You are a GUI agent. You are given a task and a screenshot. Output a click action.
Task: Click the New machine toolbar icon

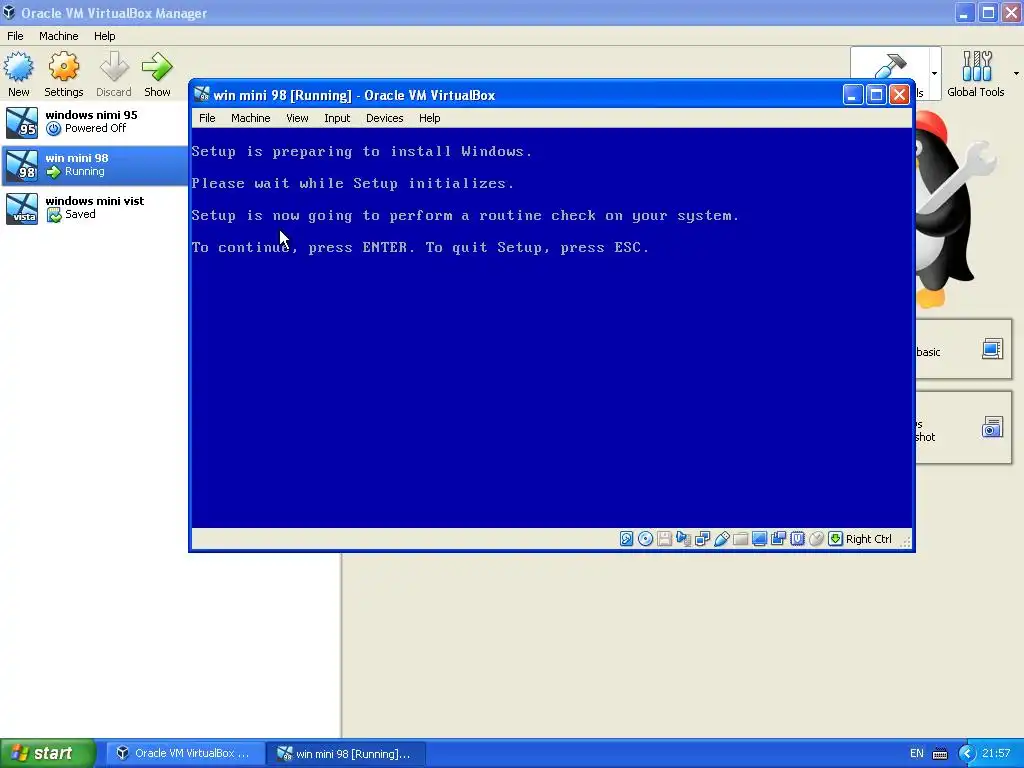click(18, 67)
